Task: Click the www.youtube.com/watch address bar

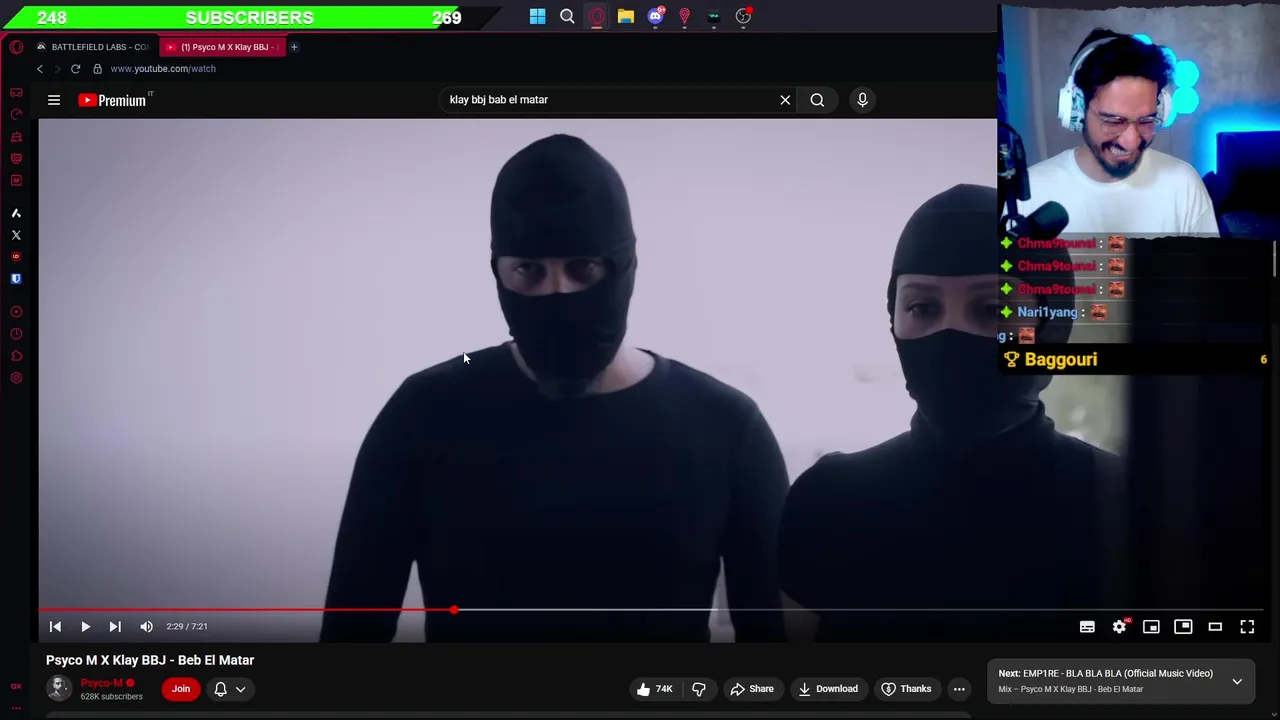Action: point(163,69)
